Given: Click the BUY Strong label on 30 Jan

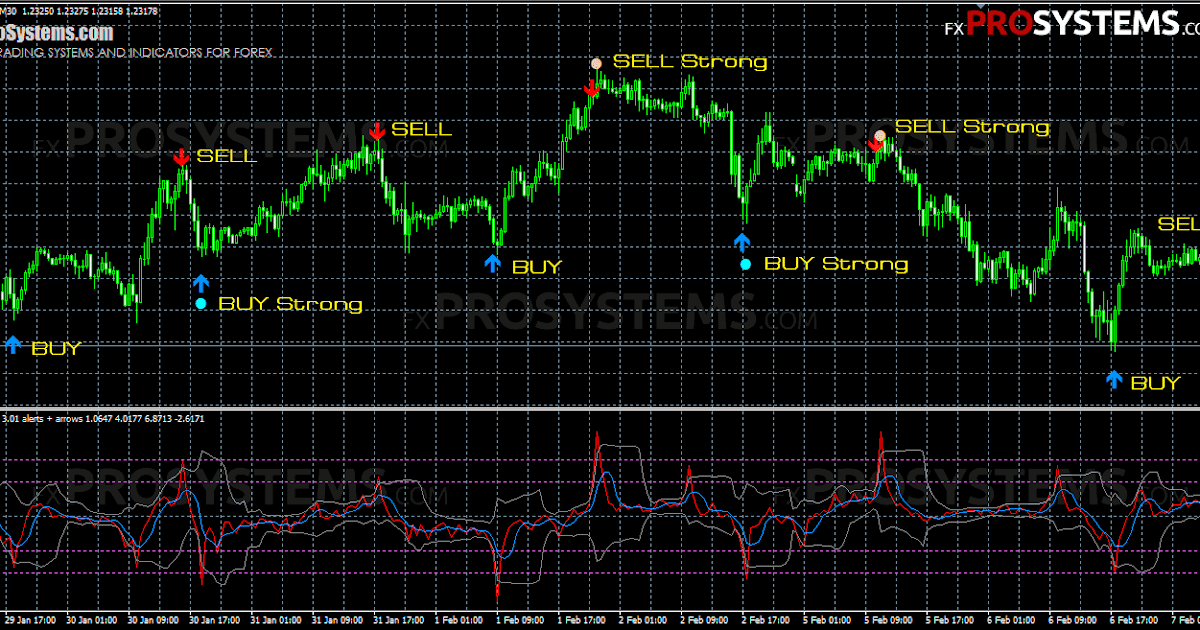Looking at the screenshot, I should 290,303.
